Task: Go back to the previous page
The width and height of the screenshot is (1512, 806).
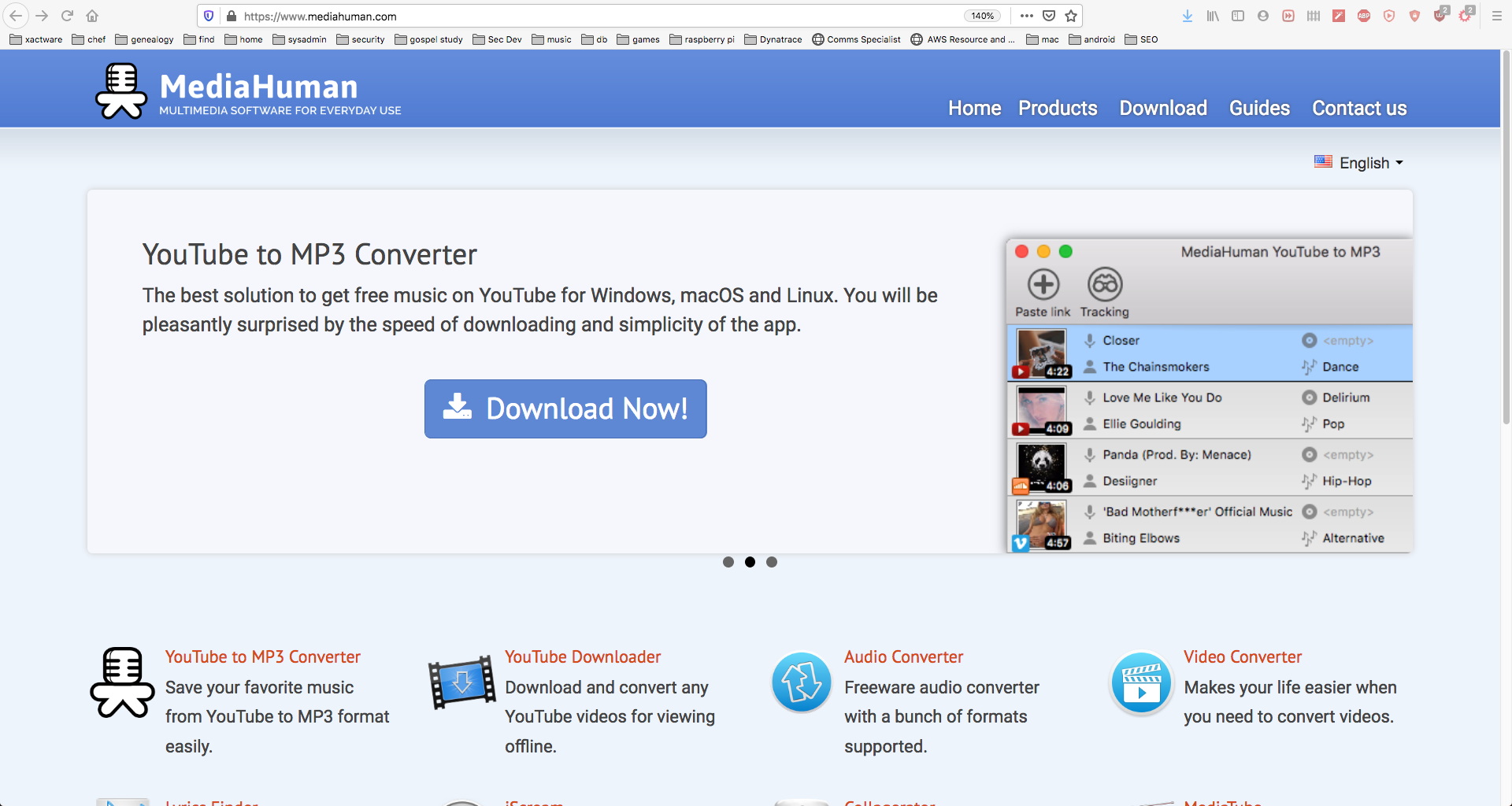Action: (x=16, y=16)
